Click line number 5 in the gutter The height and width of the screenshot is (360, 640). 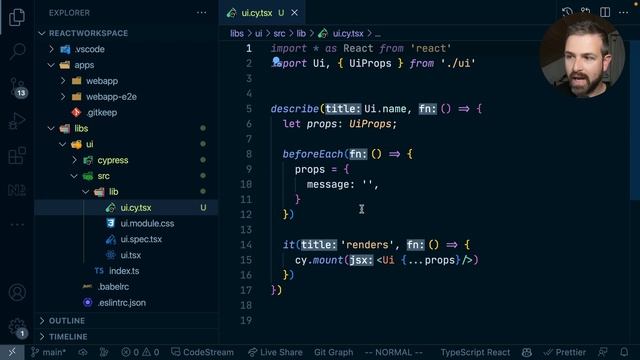click(x=249, y=109)
